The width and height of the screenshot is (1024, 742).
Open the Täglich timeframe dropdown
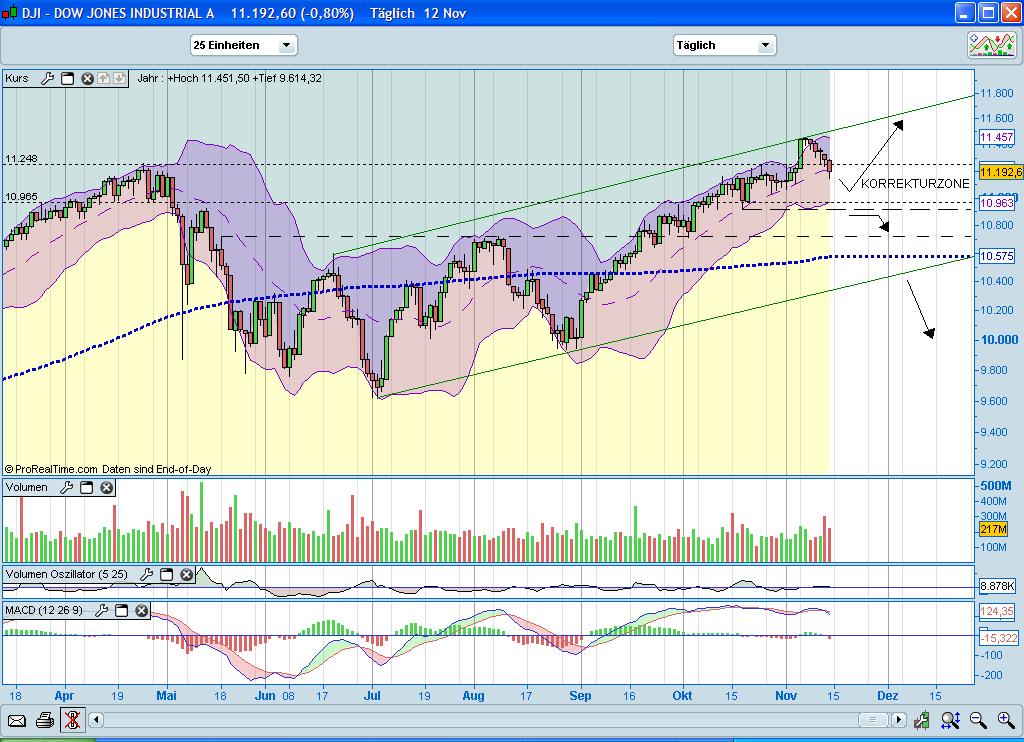point(725,45)
